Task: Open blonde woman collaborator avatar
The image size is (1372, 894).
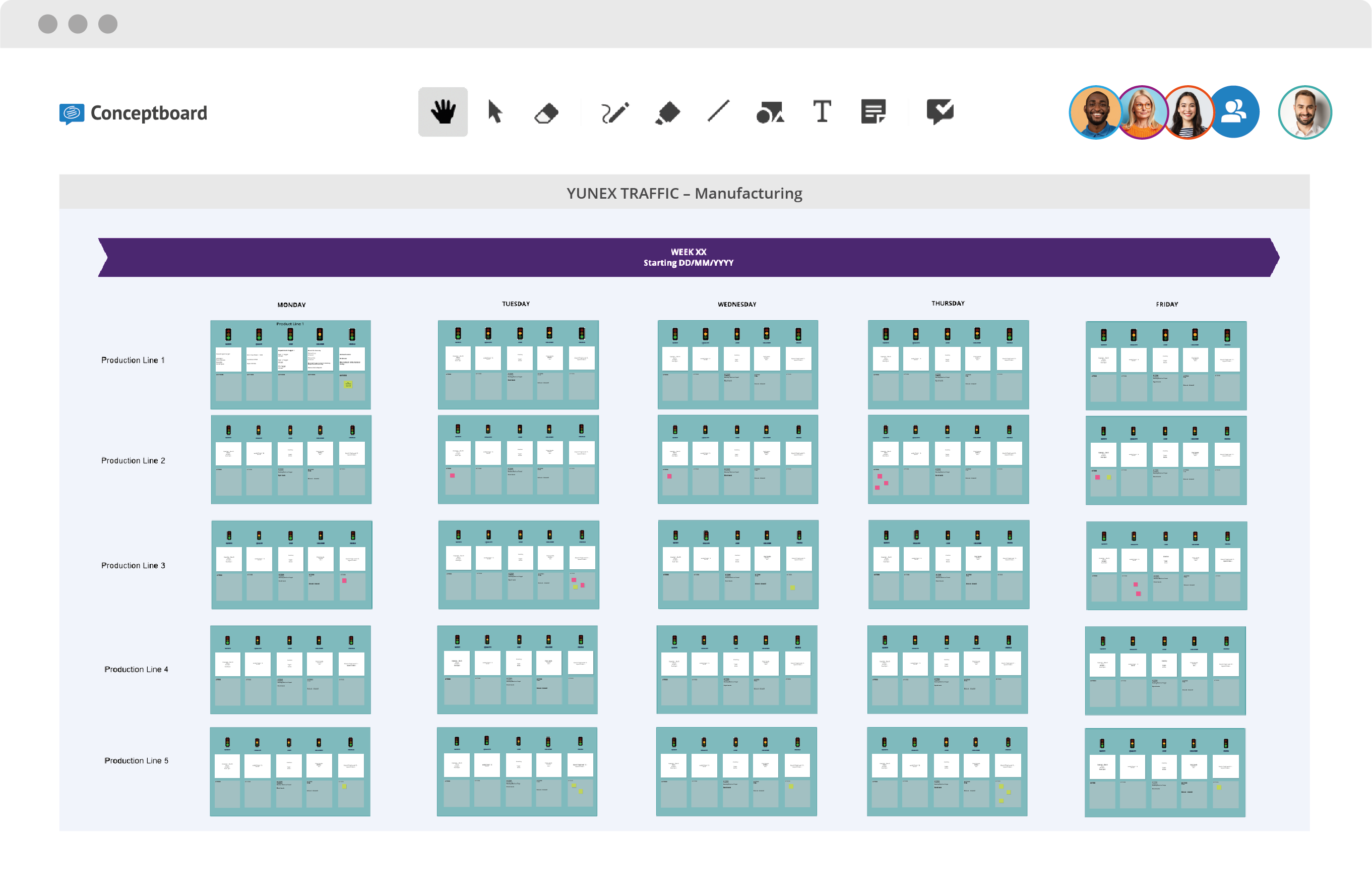Action: point(1142,112)
